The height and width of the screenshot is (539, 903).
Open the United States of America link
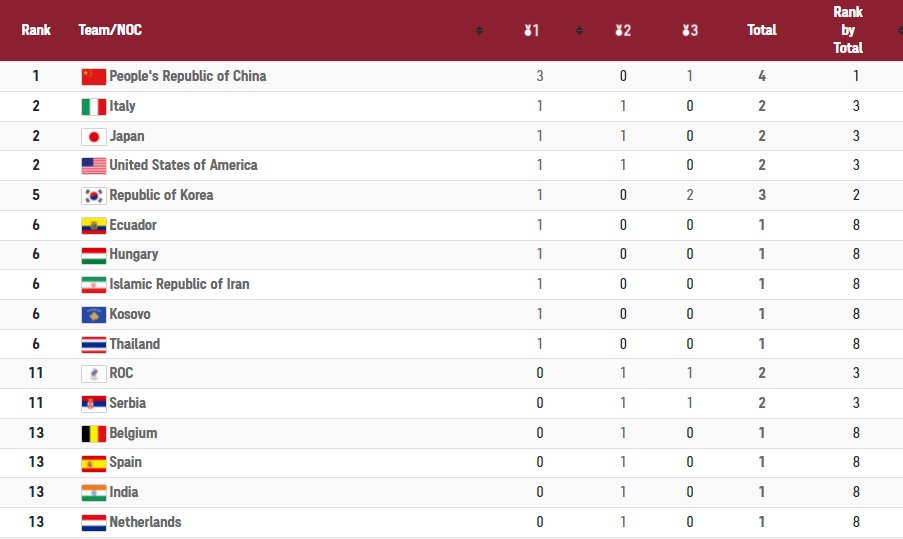tap(183, 165)
